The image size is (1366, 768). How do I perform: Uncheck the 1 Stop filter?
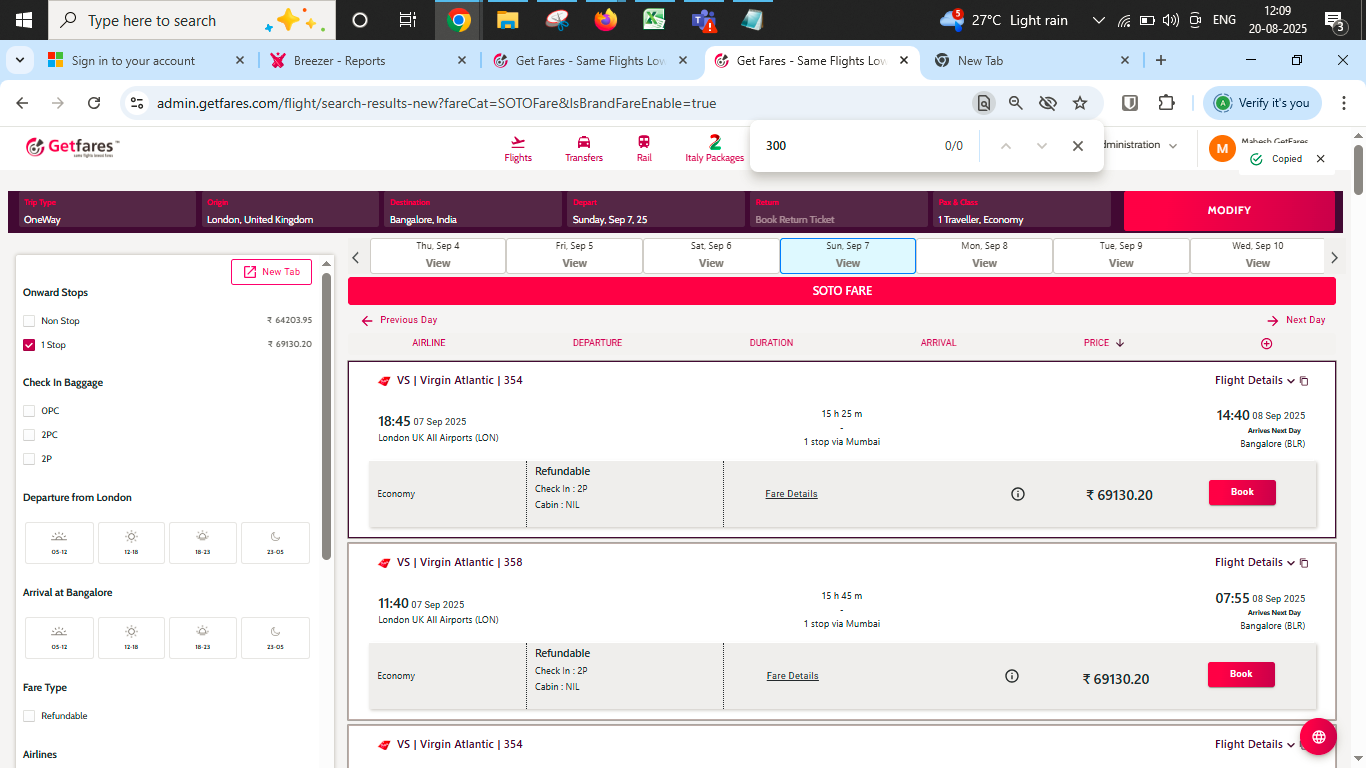29,345
